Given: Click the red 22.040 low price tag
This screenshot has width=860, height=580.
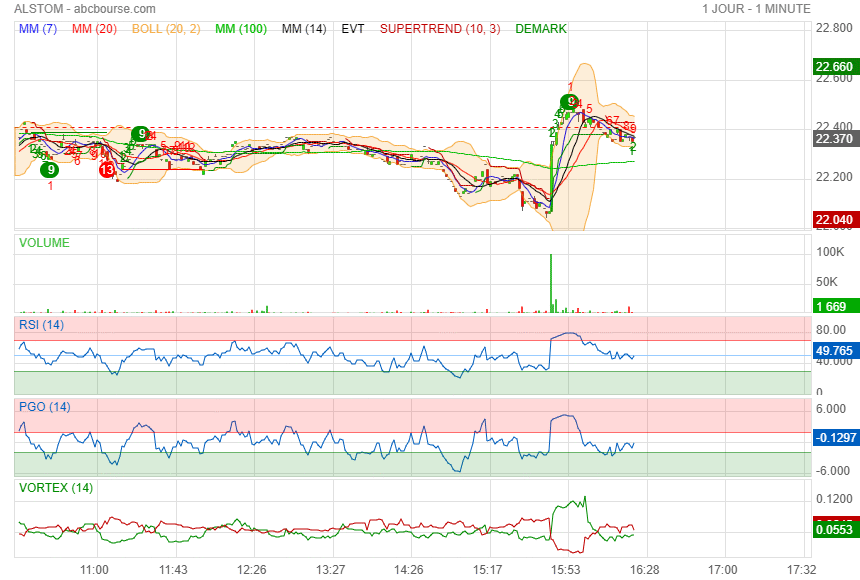Looking at the screenshot, I should pyautogui.click(x=834, y=220).
